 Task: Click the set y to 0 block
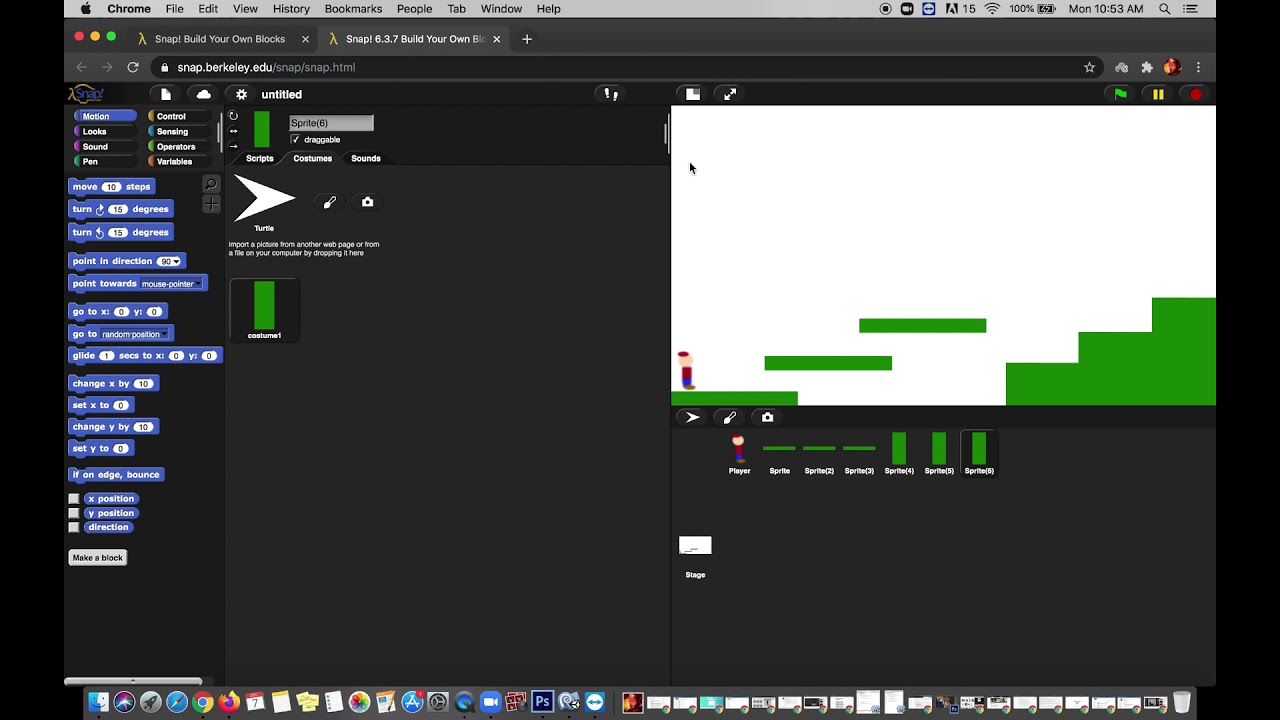coord(102,448)
